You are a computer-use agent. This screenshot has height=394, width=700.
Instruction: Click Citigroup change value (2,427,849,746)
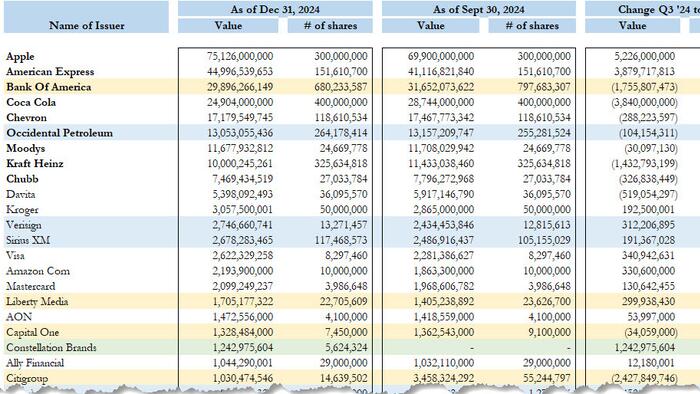coord(645,378)
